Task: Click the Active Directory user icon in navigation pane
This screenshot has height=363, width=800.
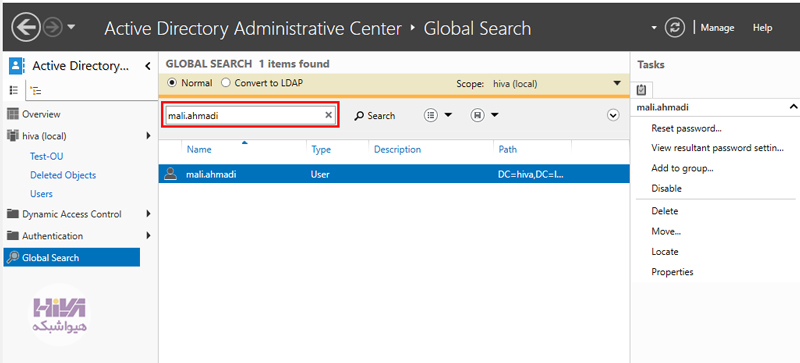Action: click(x=16, y=65)
